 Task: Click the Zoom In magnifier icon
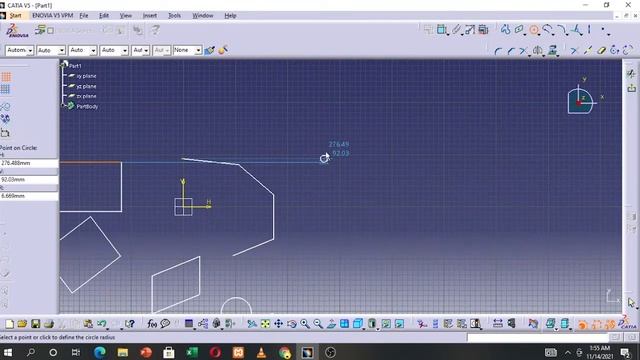pos(305,324)
